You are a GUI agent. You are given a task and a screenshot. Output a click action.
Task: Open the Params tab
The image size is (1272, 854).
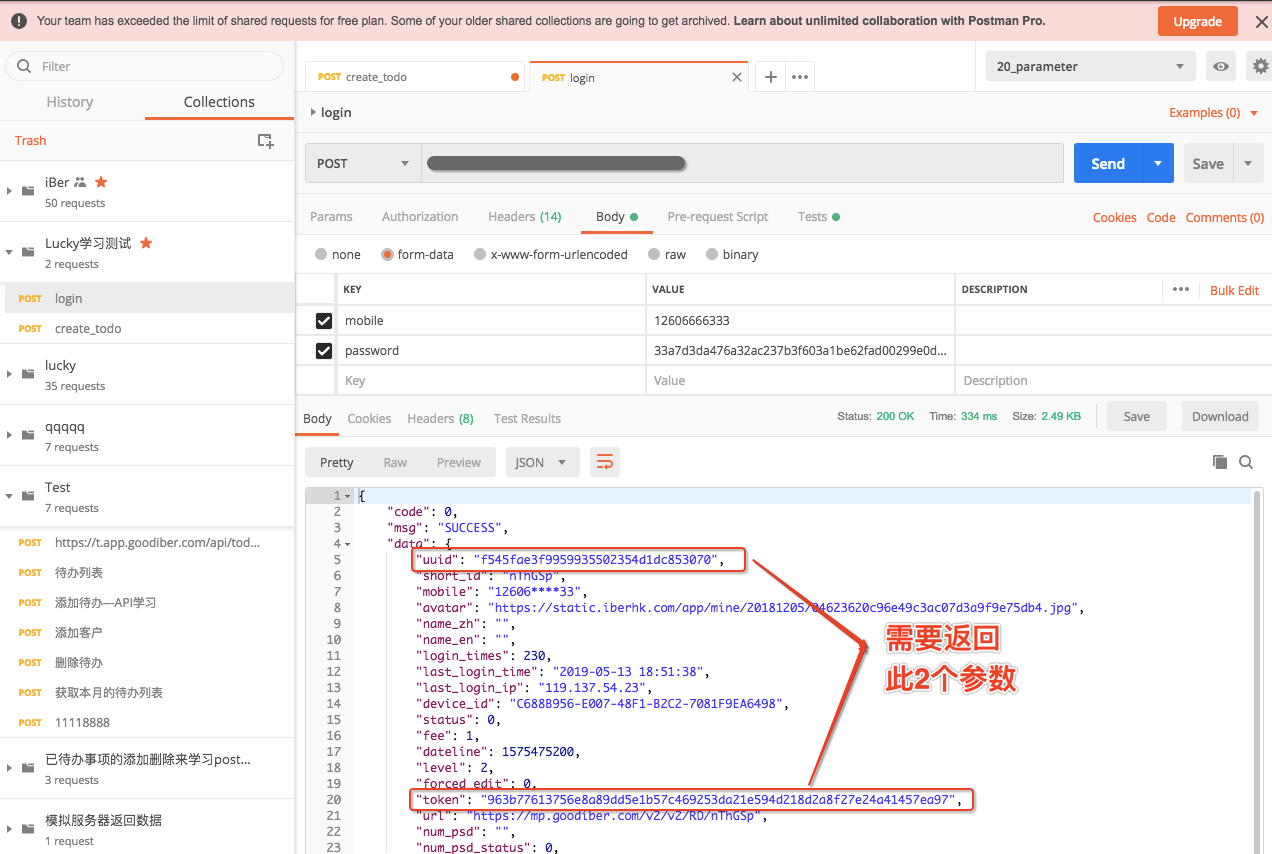(331, 217)
